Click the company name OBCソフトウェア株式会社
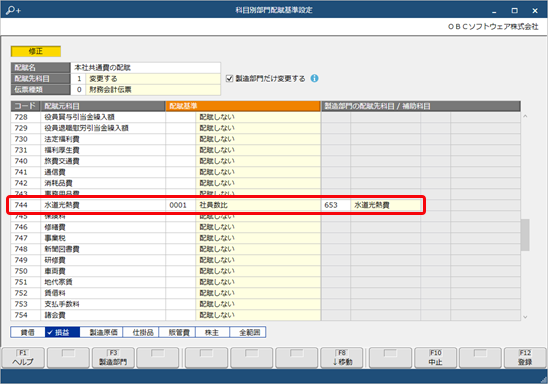This screenshot has height=384, width=548. [x=493, y=27]
